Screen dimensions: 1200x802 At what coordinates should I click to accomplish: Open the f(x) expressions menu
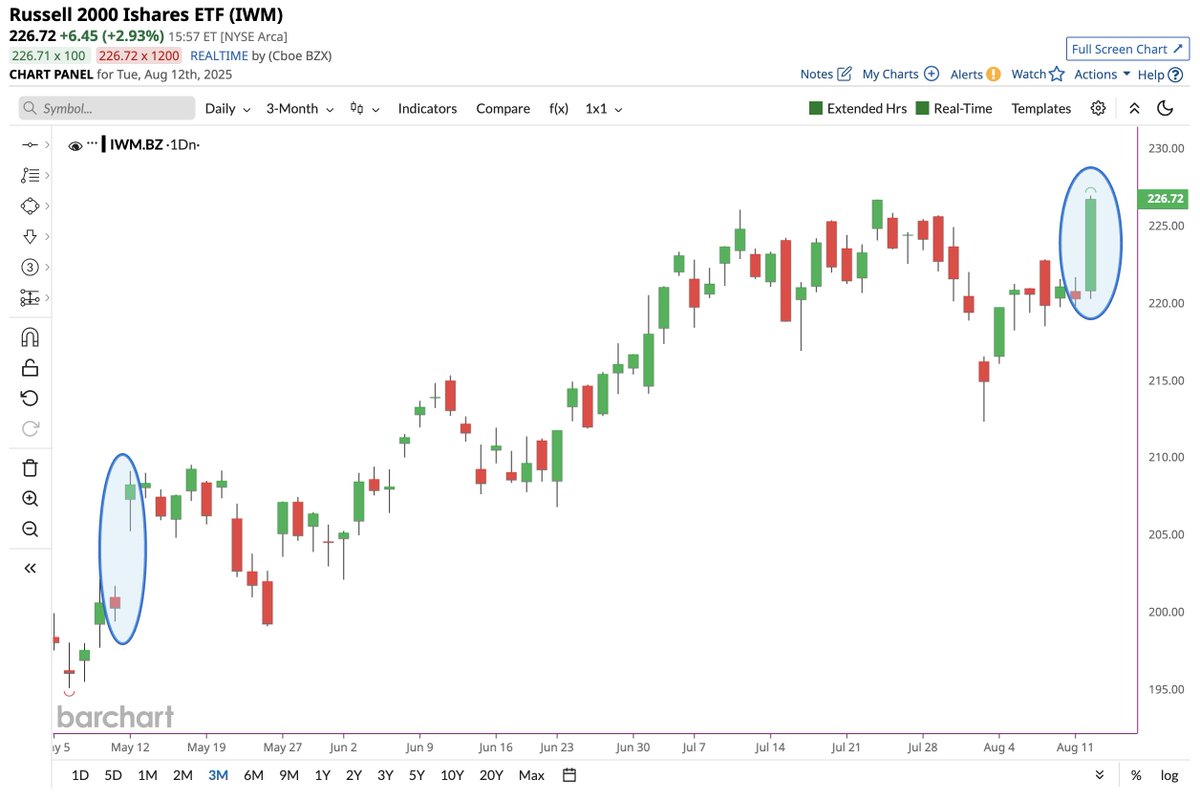pyautogui.click(x=558, y=108)
